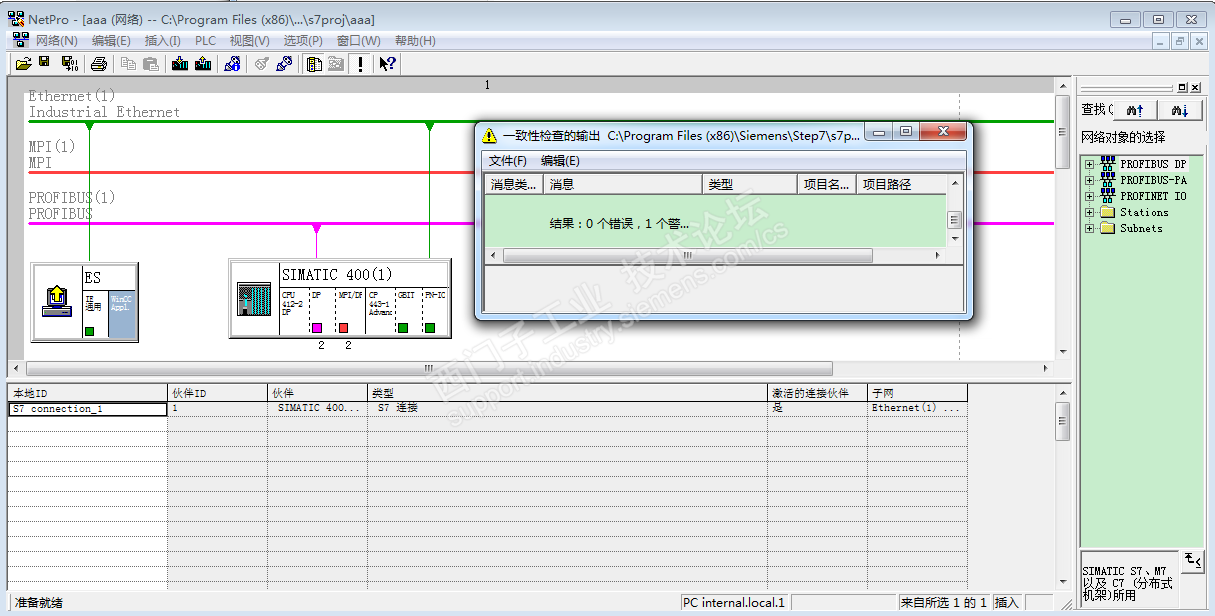The width and height of the screenshot is (1215, 616).
Task: Click the blue connection plug toolbar icon
Action: (x=284, y=64)
